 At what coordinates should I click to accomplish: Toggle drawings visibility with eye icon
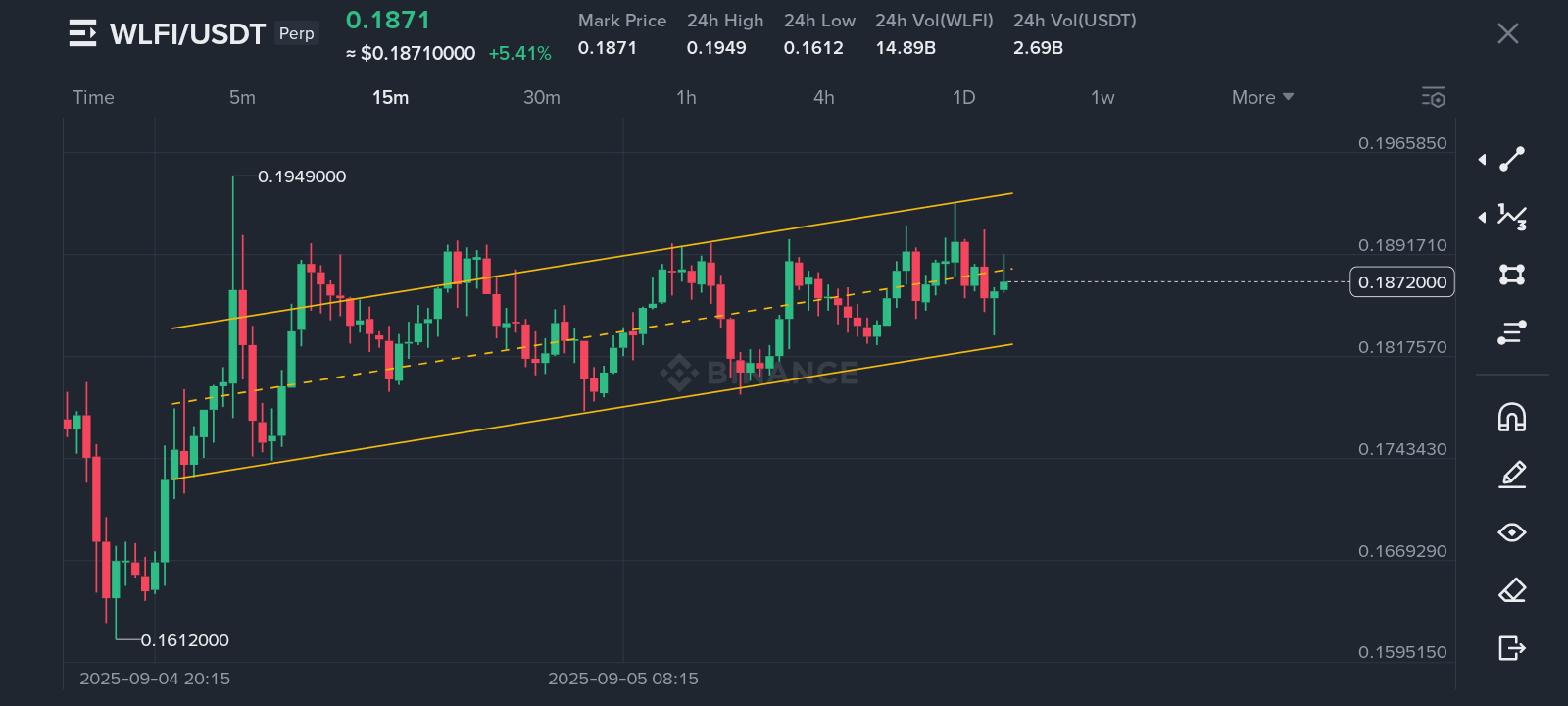point(1512,532)
